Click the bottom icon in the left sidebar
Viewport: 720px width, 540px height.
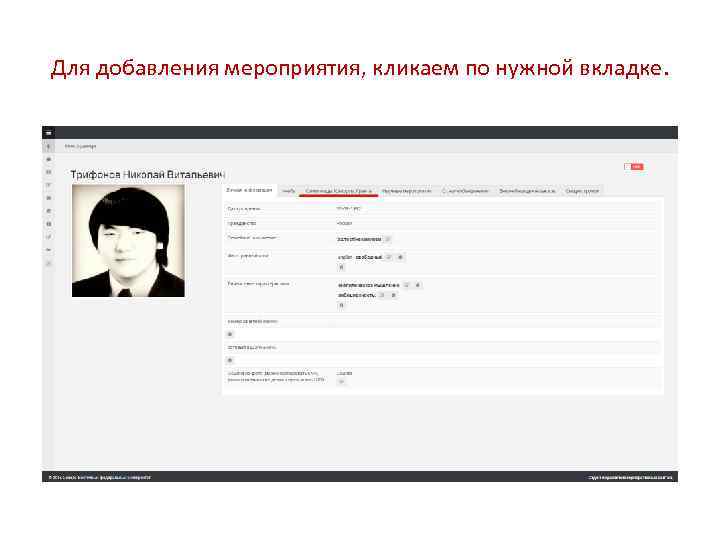coord(49,263)
